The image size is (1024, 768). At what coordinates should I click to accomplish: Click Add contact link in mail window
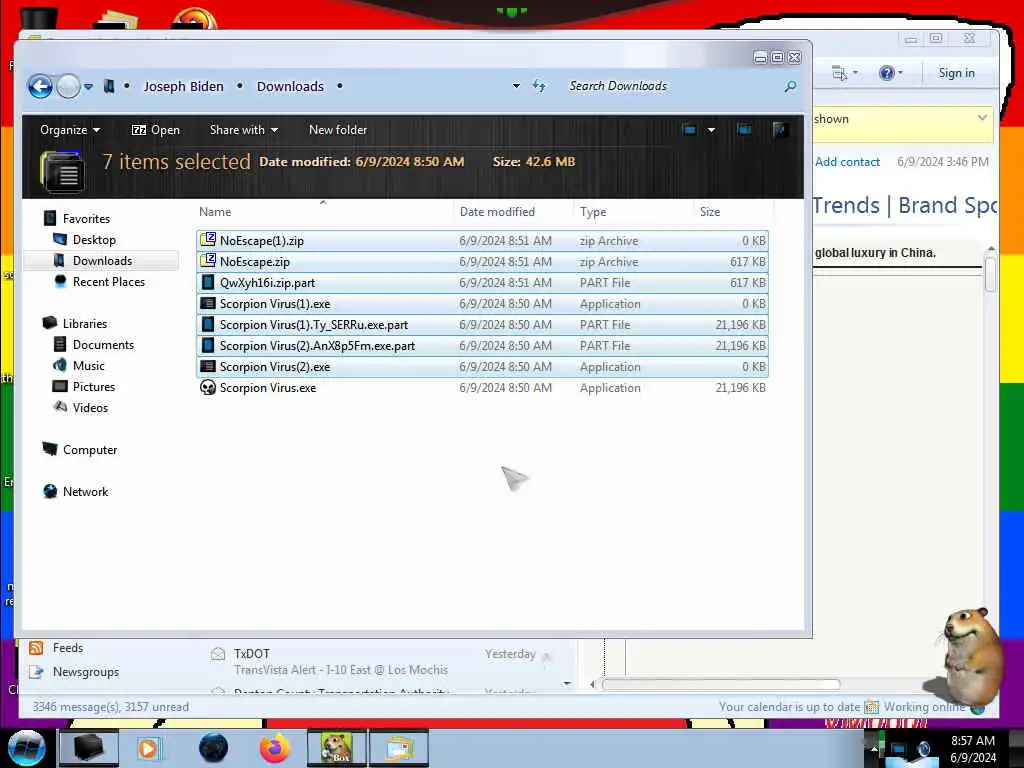click(x=847, y=162)
